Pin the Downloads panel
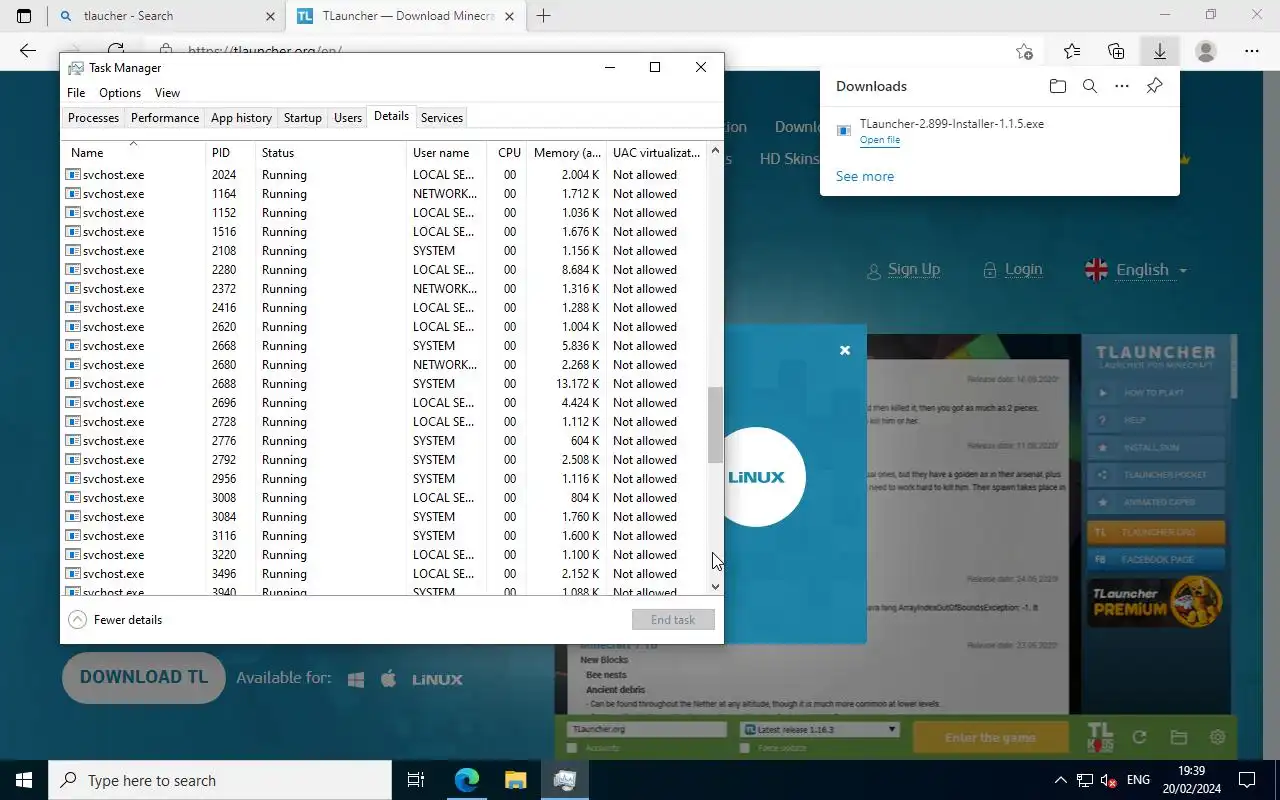Viewport: 1280px width, 800px height. (x=1154, y=86)
